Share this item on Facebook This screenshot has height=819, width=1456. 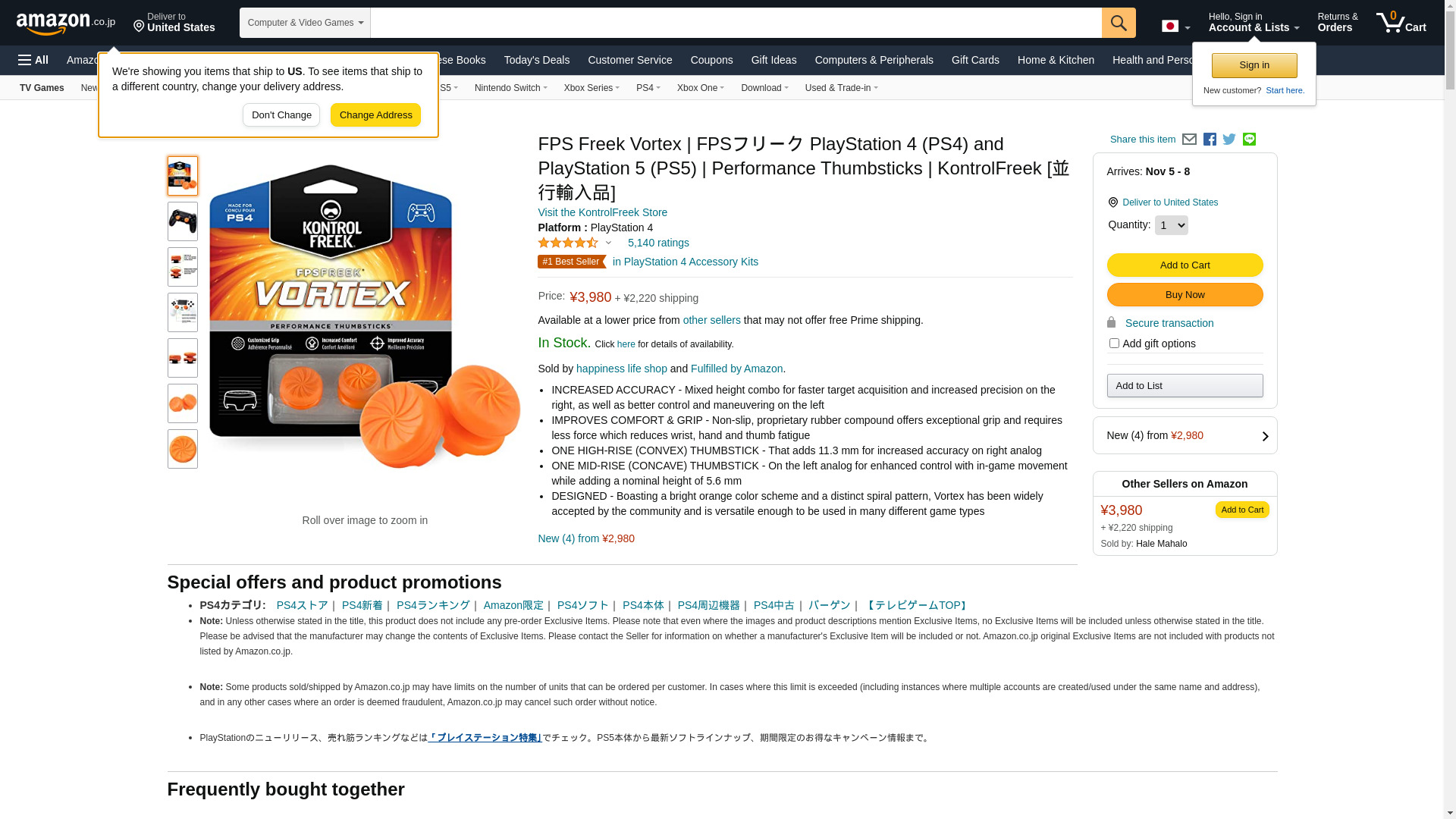1210,140
